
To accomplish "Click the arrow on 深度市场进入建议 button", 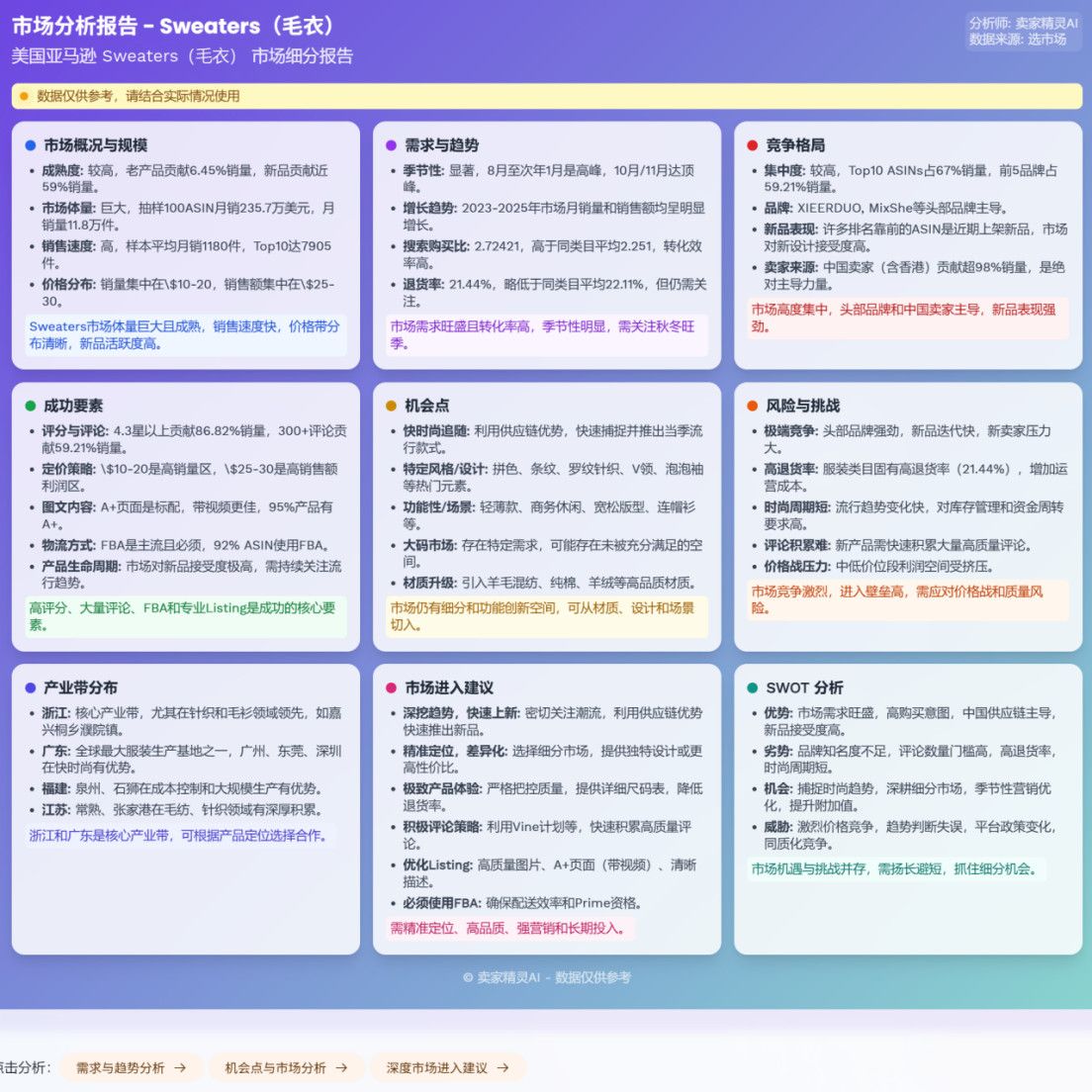I will (502, 1068).
